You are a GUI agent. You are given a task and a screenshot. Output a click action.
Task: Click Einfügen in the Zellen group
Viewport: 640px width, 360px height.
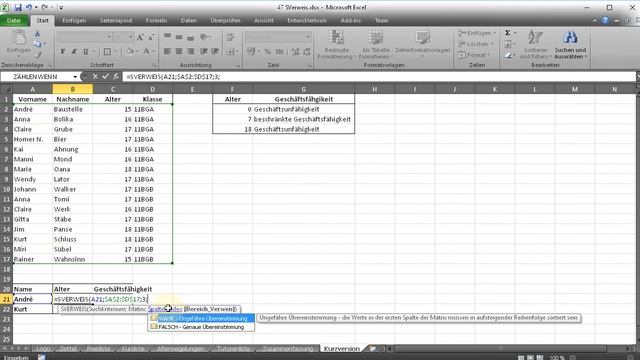pos(476,33)
